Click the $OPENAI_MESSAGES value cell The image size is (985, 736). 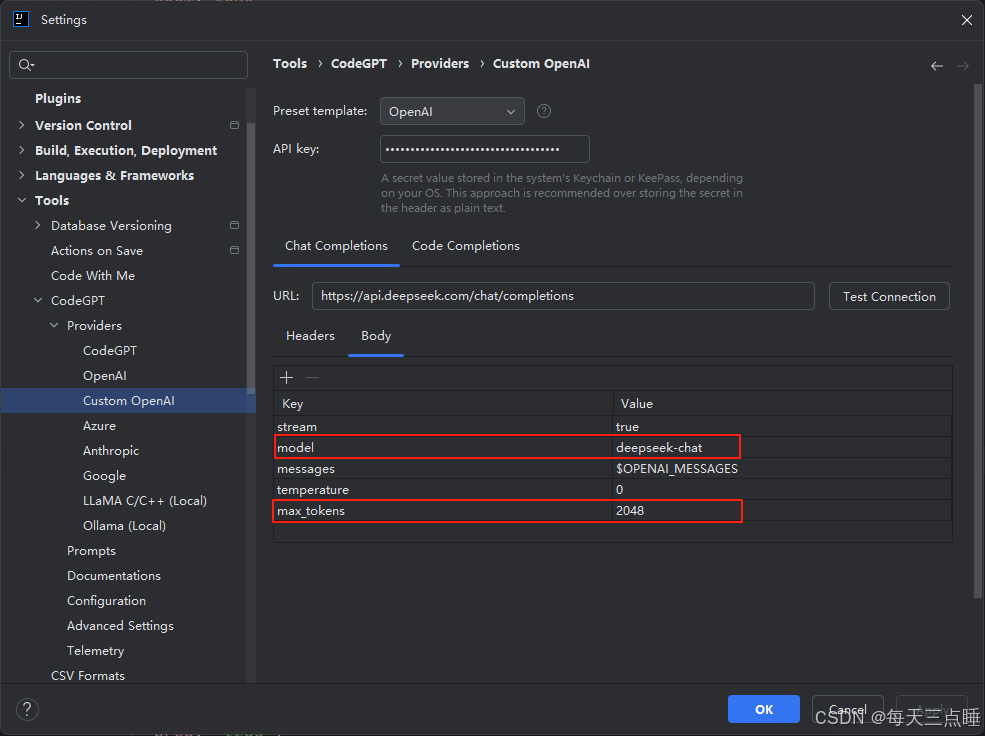click(782, 468)
